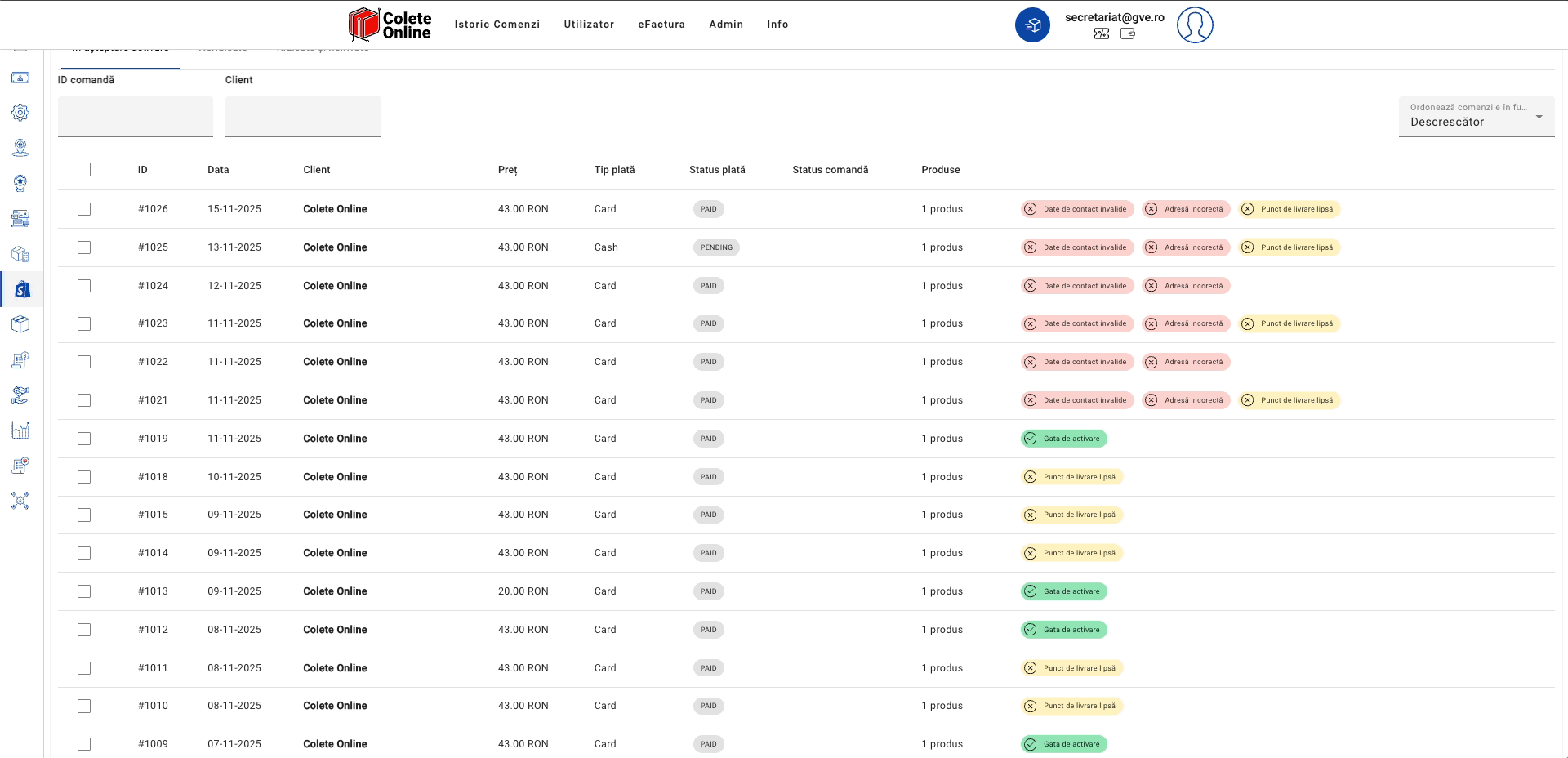The height and width of the screenshot is (758, 1568).
Task: Click Adresă incorectă badge on order #1024
Action: [1186, 286]
